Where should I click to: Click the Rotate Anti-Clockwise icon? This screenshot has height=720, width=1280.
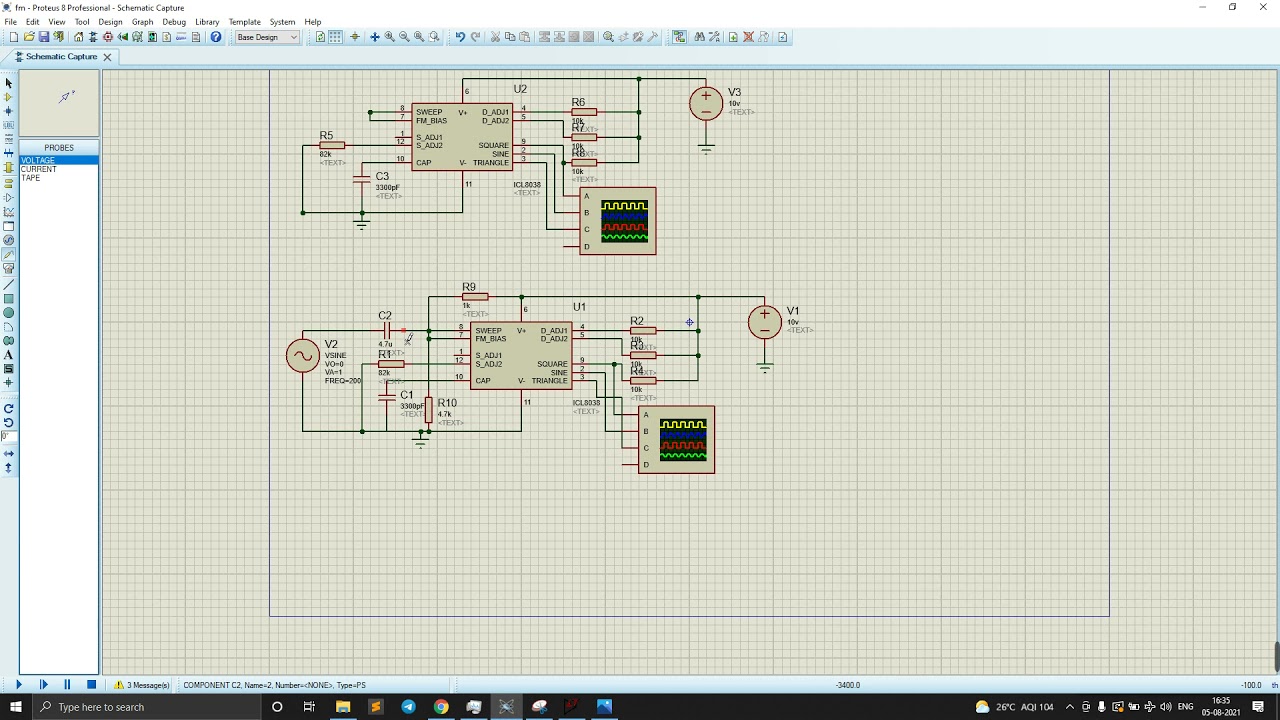pyautogui.click(x=9, y=422)
